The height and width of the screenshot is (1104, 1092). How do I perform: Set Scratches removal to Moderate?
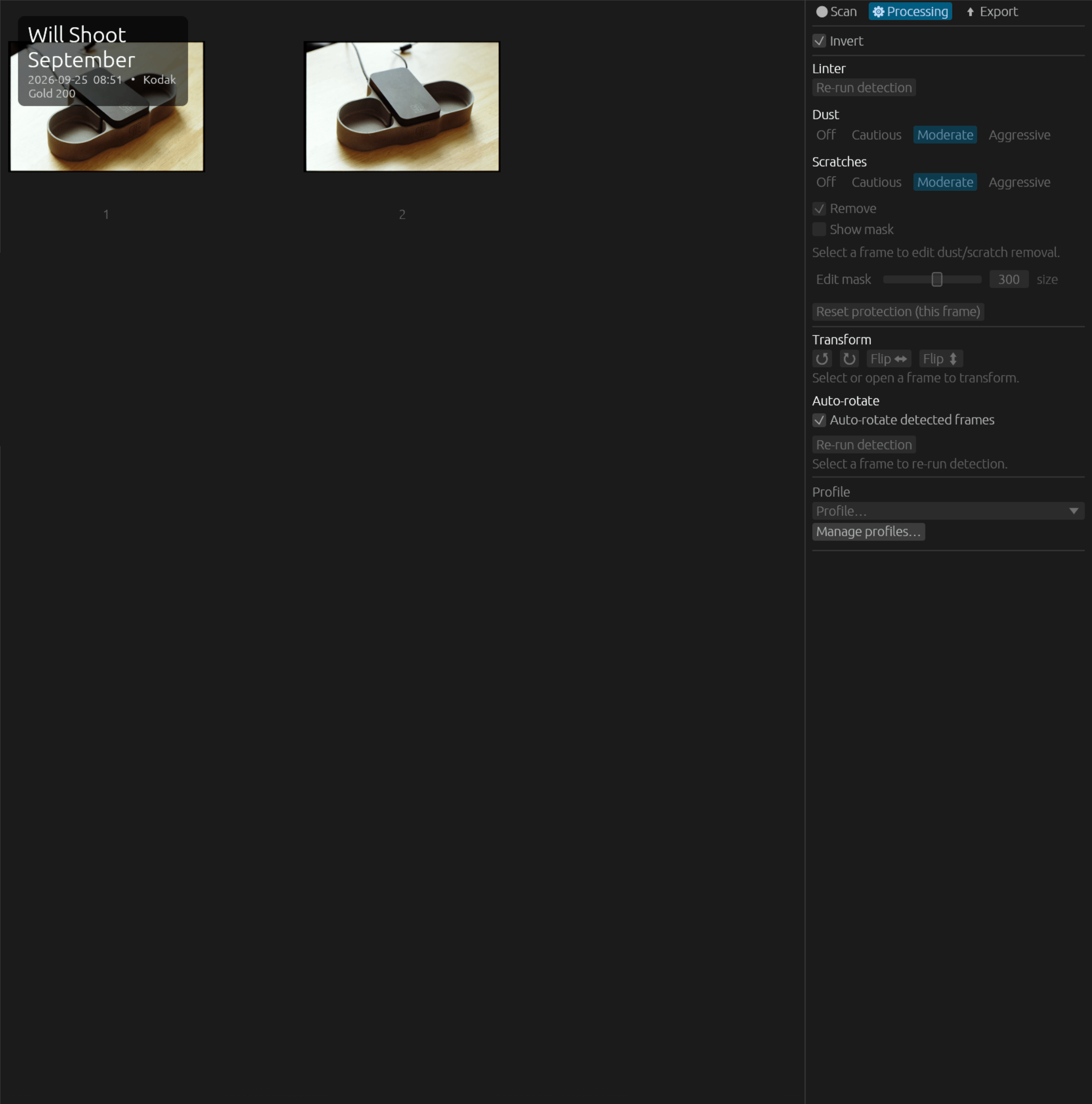[945, 182]
